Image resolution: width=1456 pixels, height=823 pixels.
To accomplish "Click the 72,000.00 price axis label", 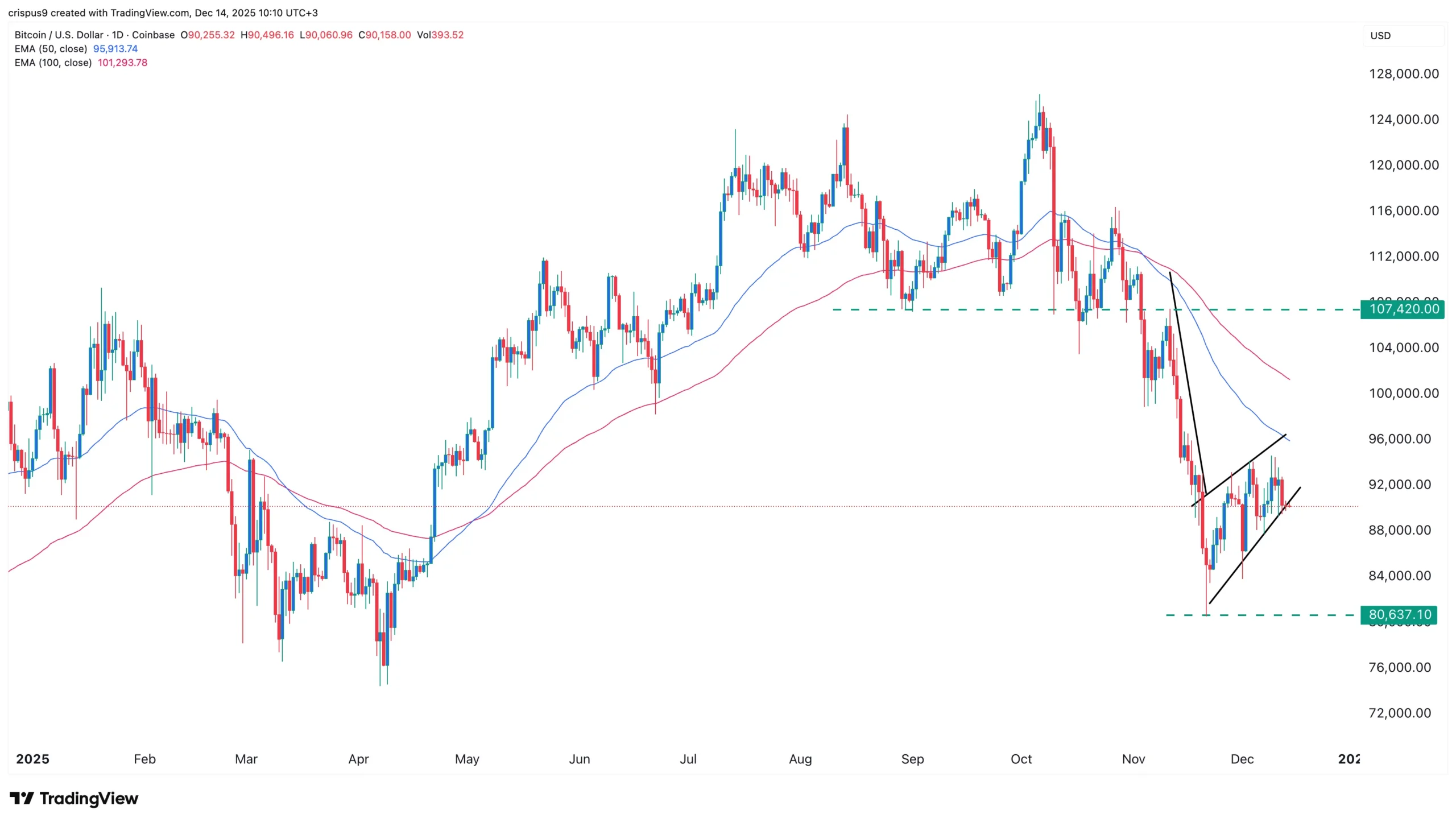I will (x=1399, y=713).
